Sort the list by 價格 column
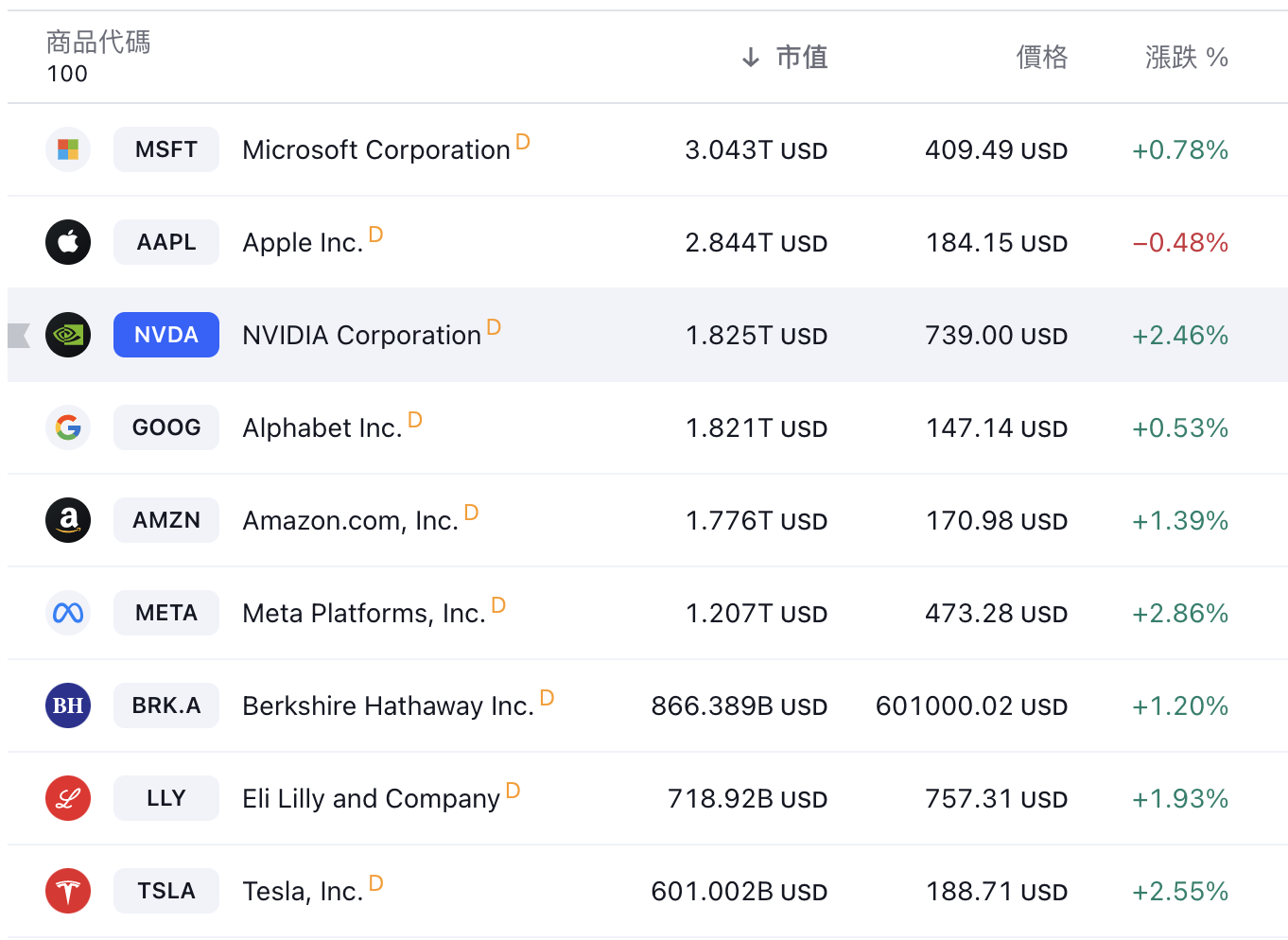Image resolution: width=1288 pixels, height=940 pixels. pos(1041,58)
